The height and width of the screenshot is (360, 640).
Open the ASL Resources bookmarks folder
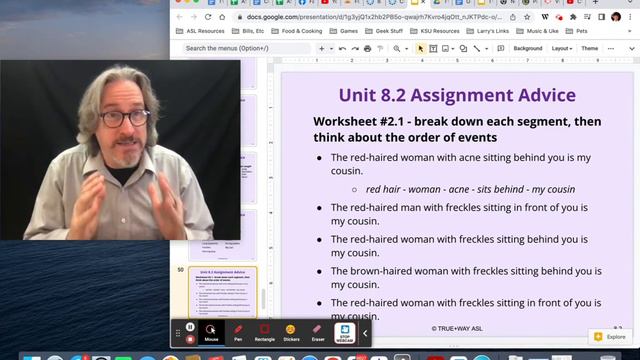(x=200, y=31)
